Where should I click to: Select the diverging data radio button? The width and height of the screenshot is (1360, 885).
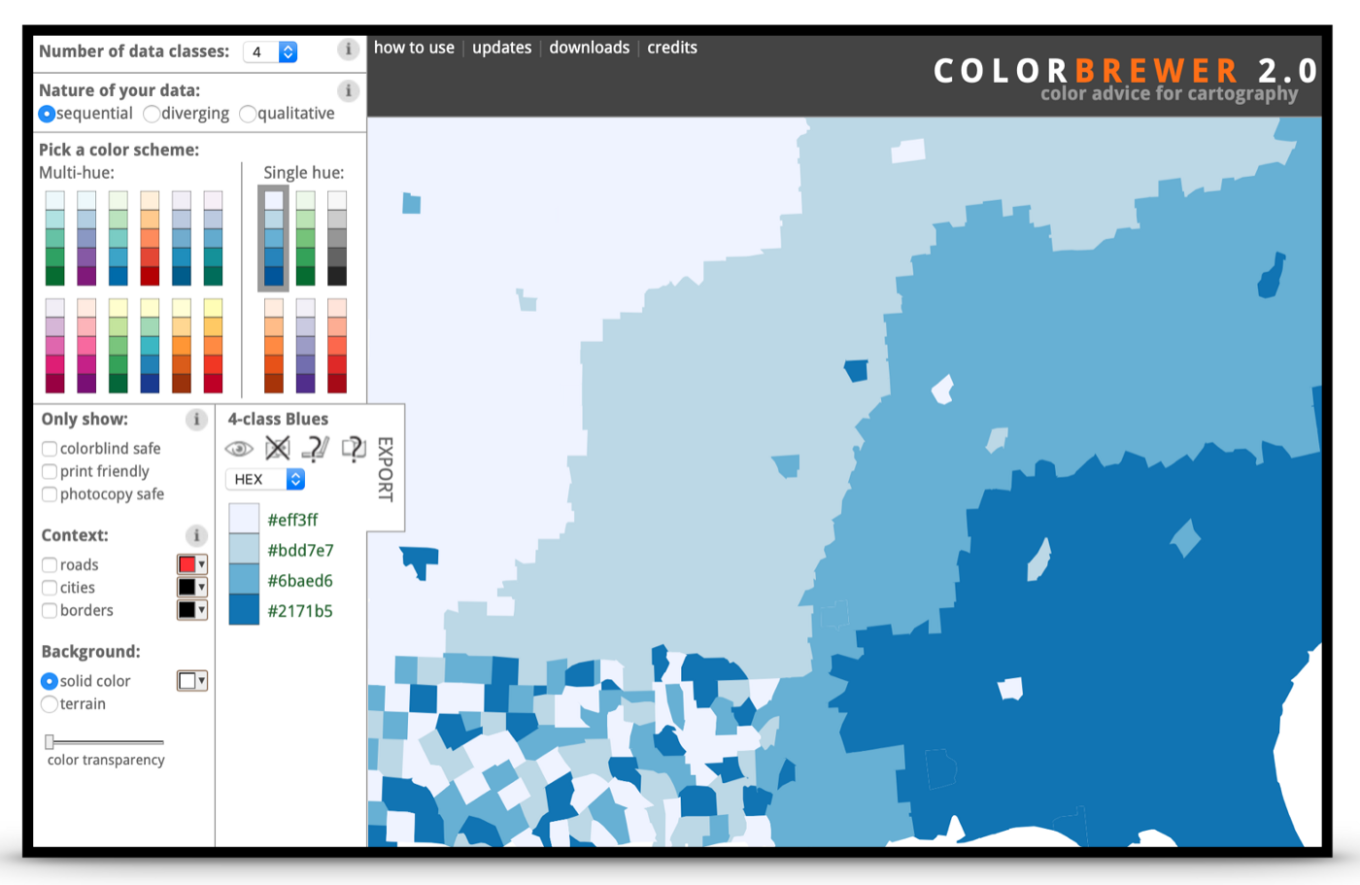[152, 114]
